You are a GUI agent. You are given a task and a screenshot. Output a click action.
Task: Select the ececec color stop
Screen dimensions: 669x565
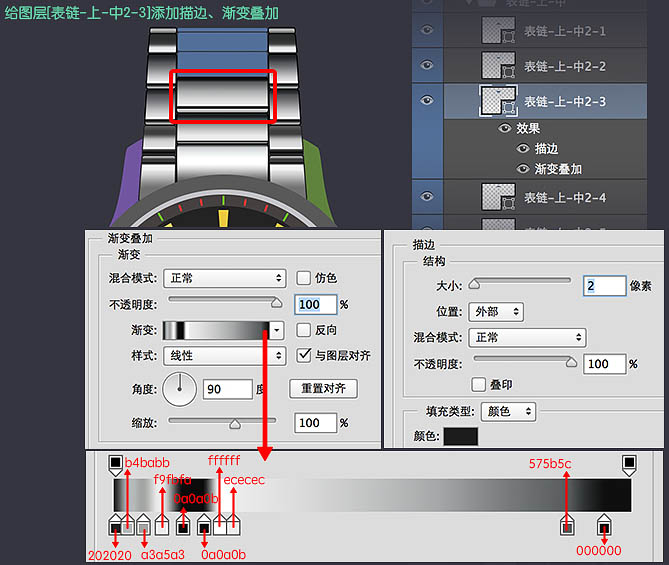[x=233, y=525]
